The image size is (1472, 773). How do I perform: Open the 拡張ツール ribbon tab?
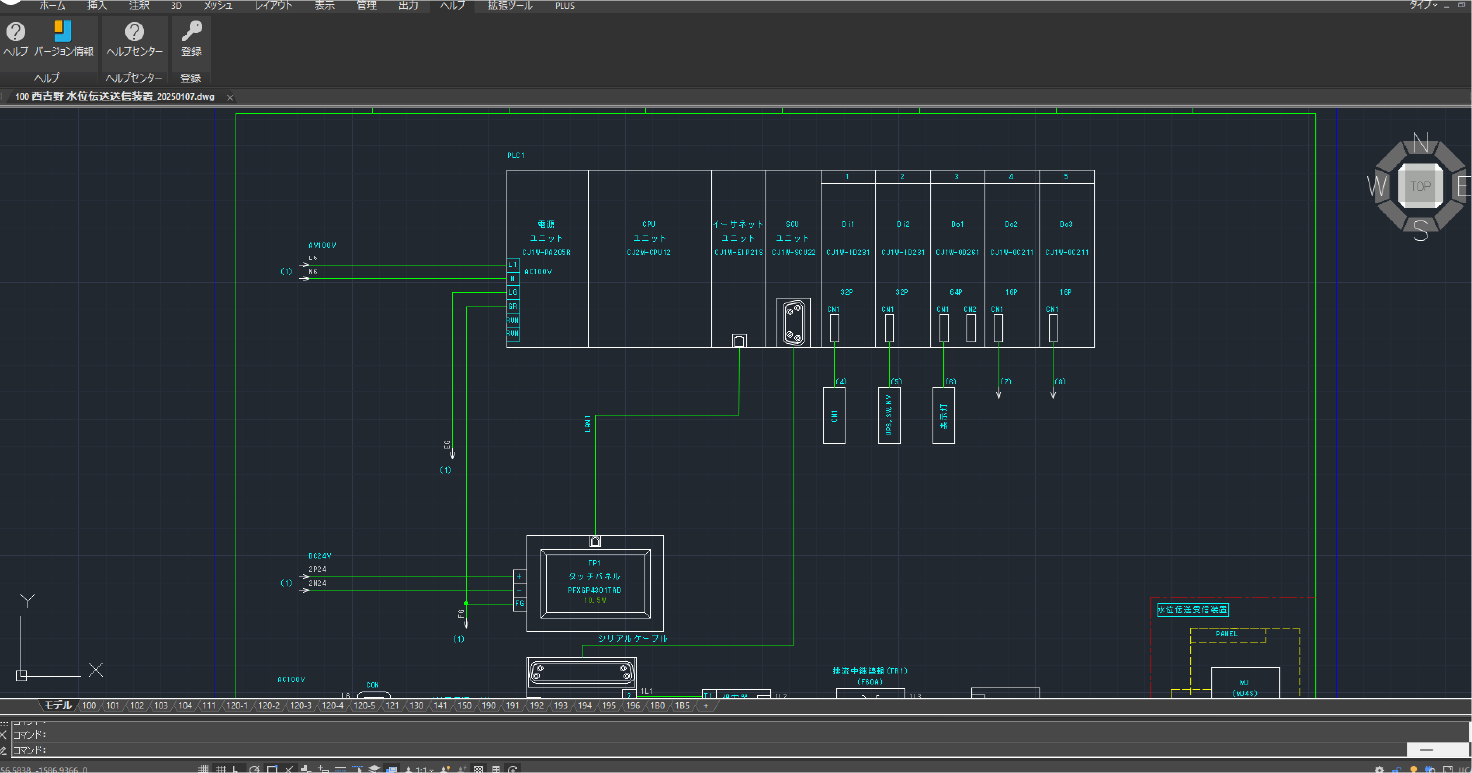510,5
